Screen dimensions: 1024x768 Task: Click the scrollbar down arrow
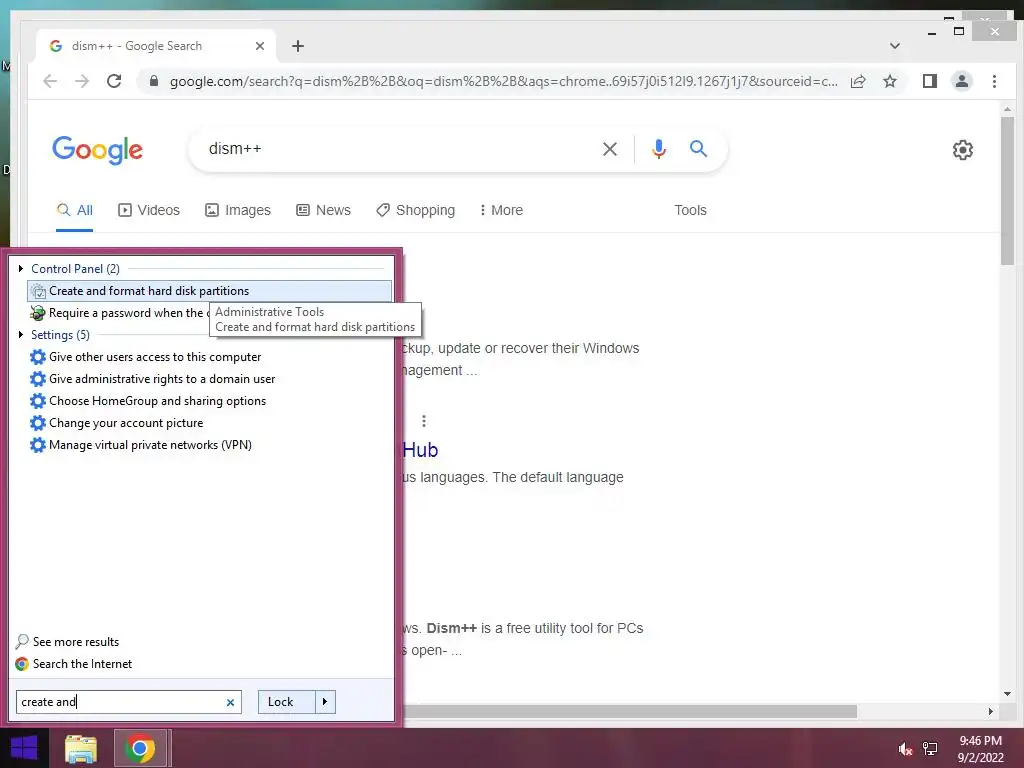click(1007, 694)
